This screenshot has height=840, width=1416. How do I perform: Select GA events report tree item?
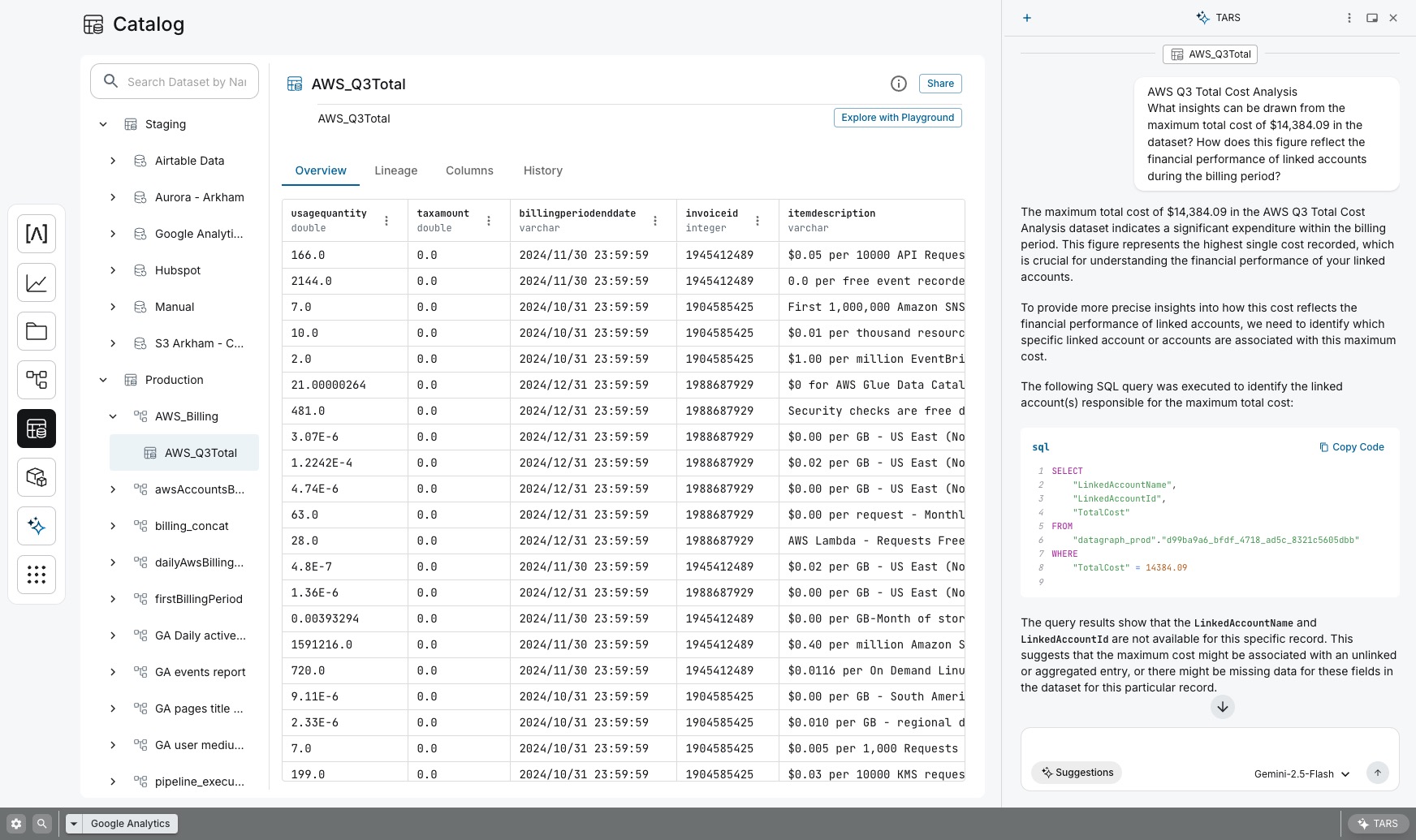click(200, 672)
